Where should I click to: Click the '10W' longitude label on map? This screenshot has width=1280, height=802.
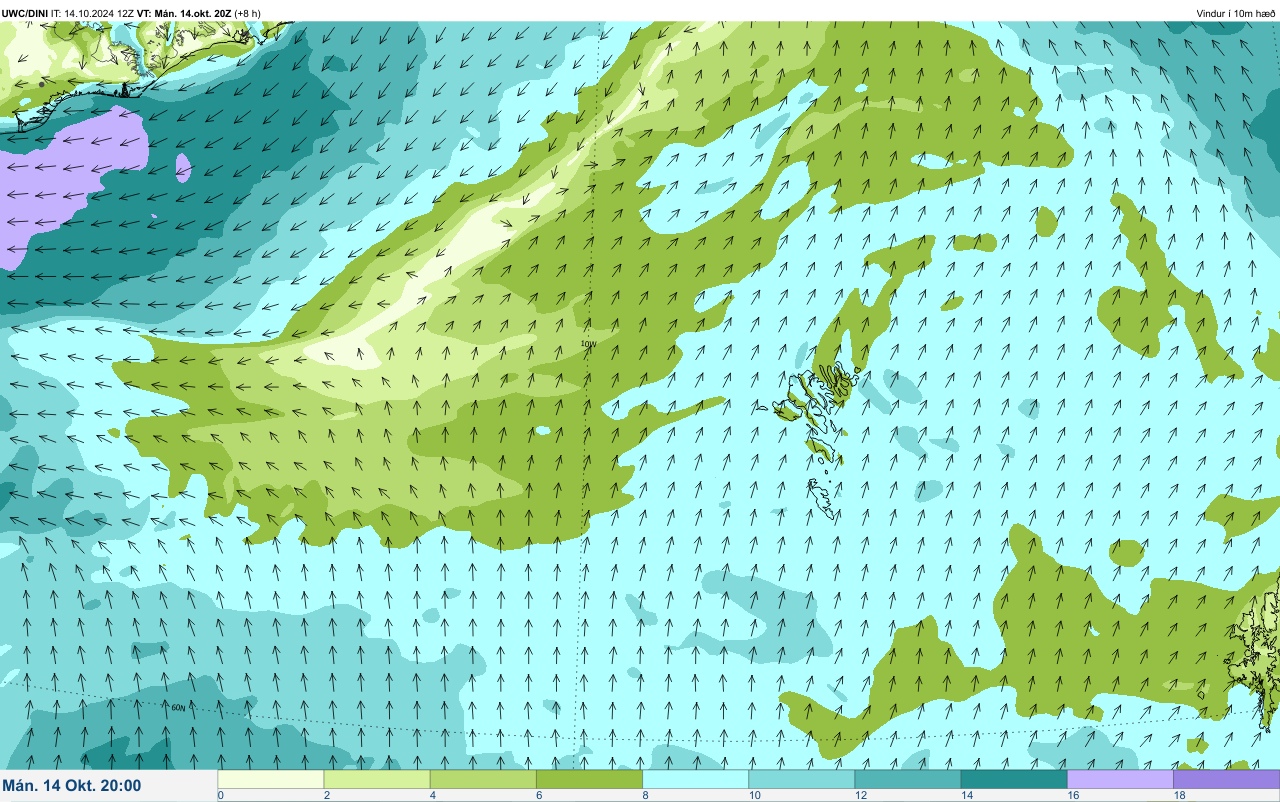588,344
